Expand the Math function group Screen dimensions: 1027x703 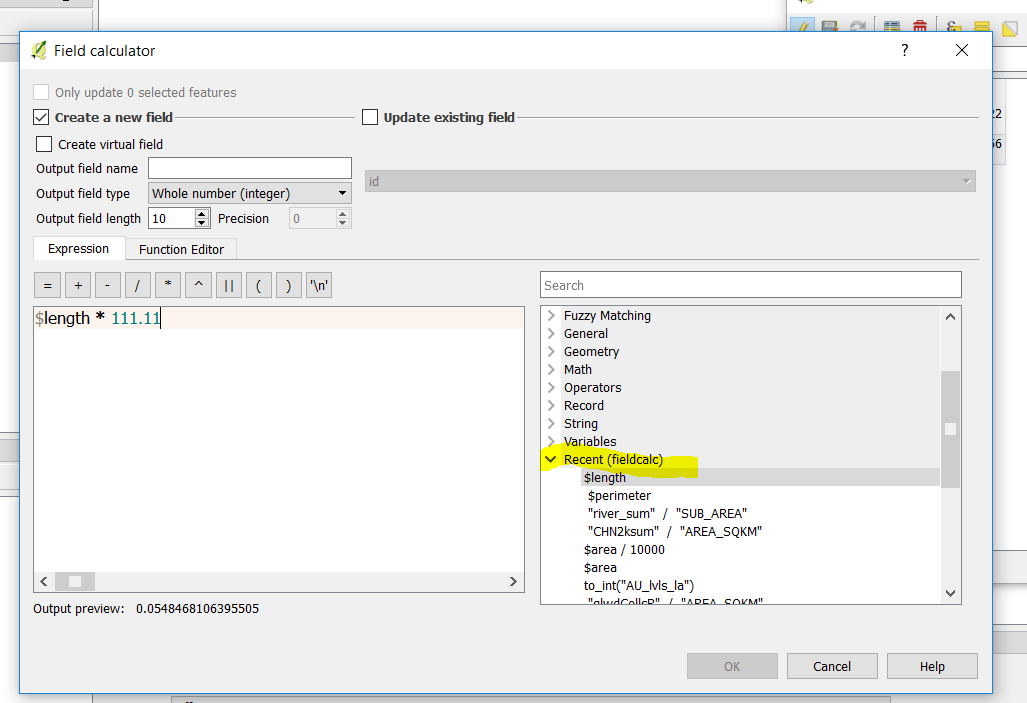552,369
